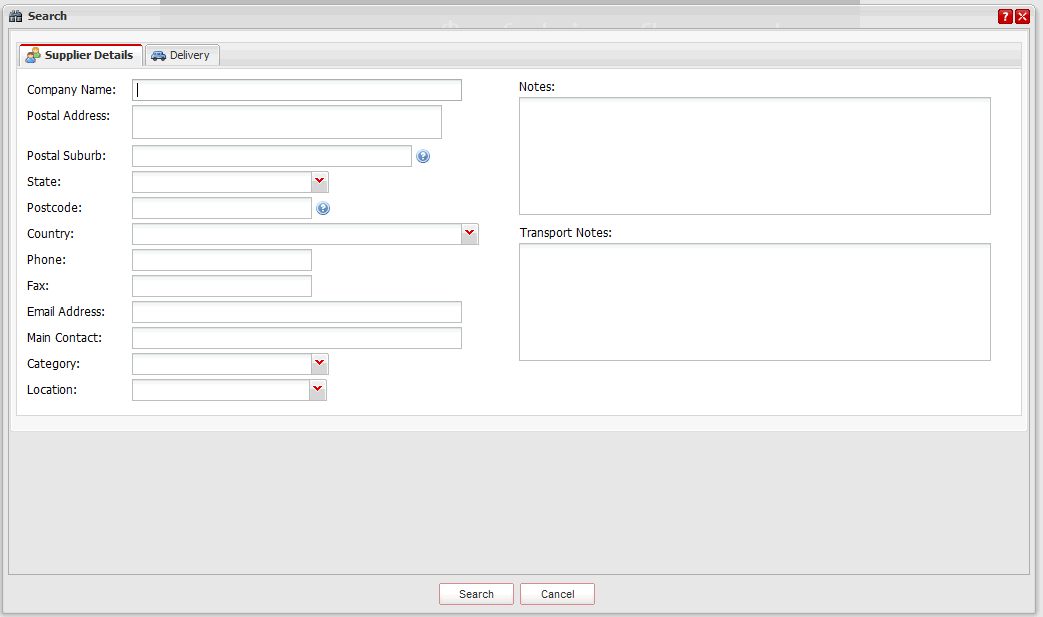Click the Email Address field
This screenshot has width=1043, height=617.
click(296, 312)
